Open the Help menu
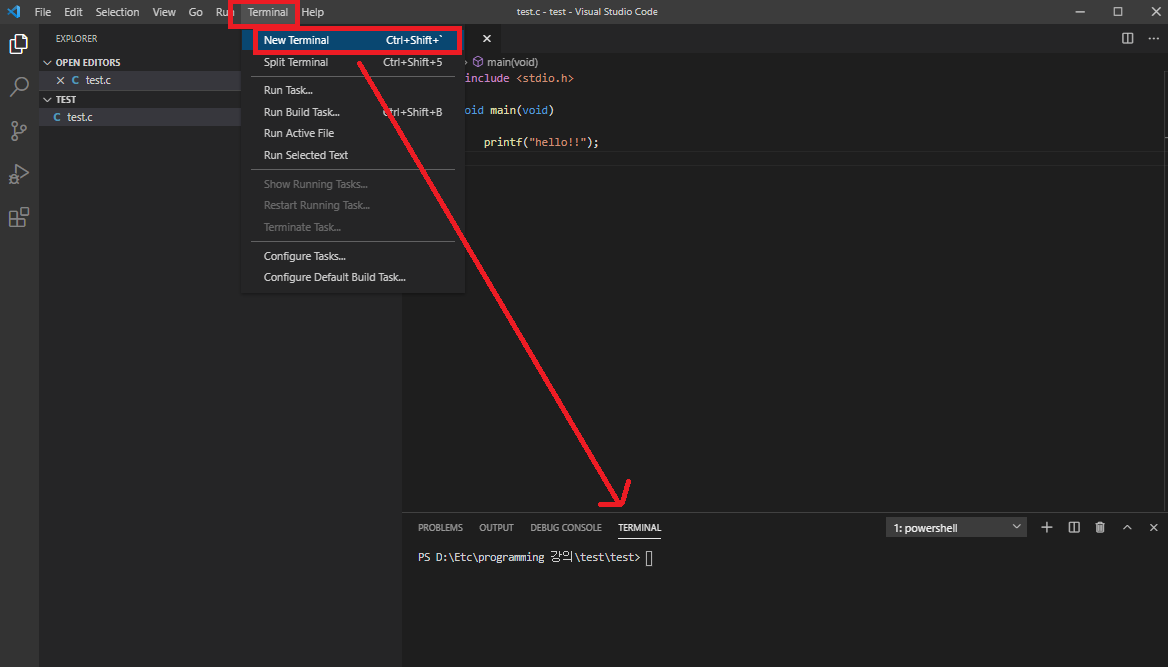 click(x=313, y=12)
